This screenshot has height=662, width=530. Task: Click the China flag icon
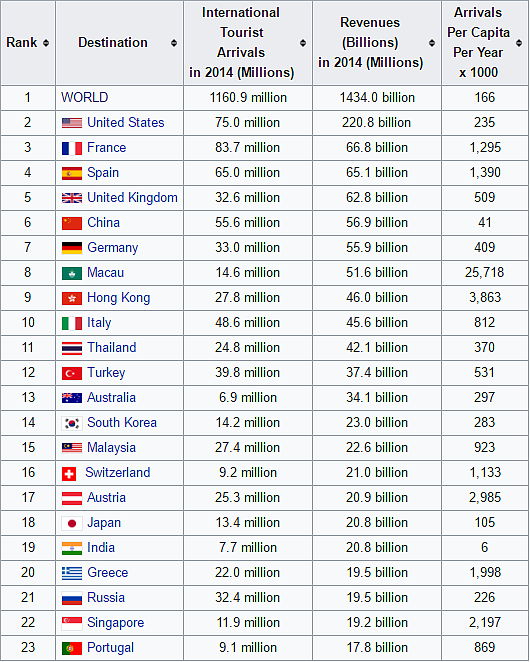pyautogui.click(x=72, y=223)
